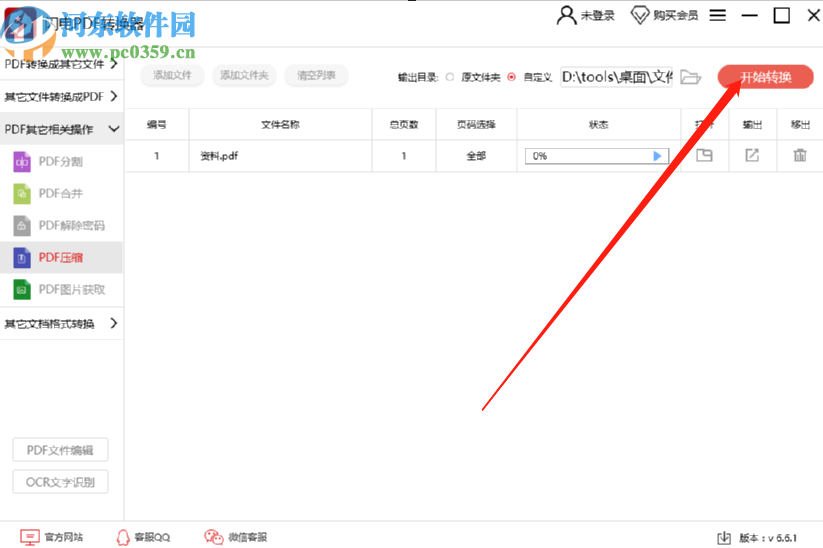The image size is (823, 548).
Task: Click the 清空列表 button
Action: tap(316, 76)
